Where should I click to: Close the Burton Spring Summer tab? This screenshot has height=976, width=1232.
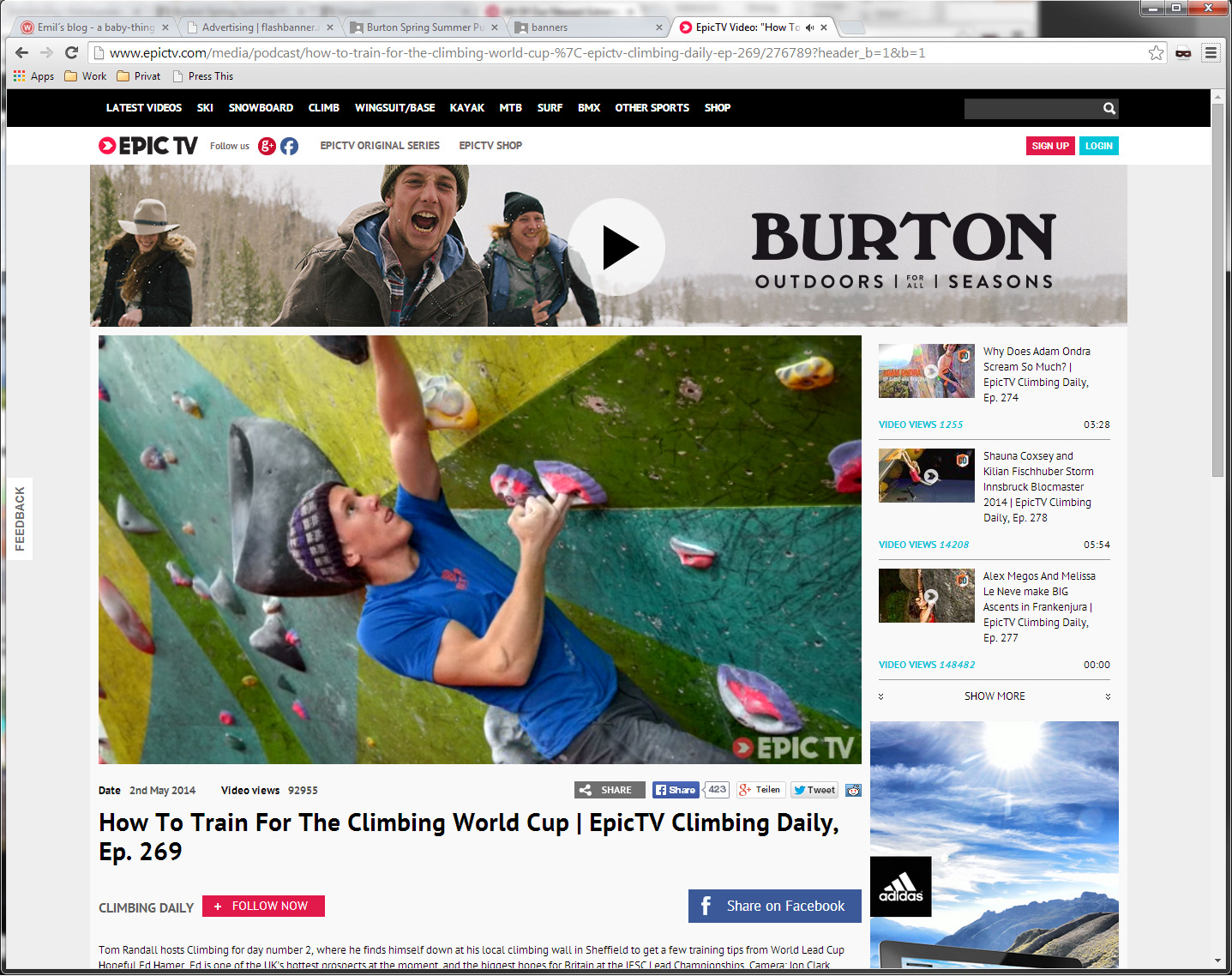point(495,27)
